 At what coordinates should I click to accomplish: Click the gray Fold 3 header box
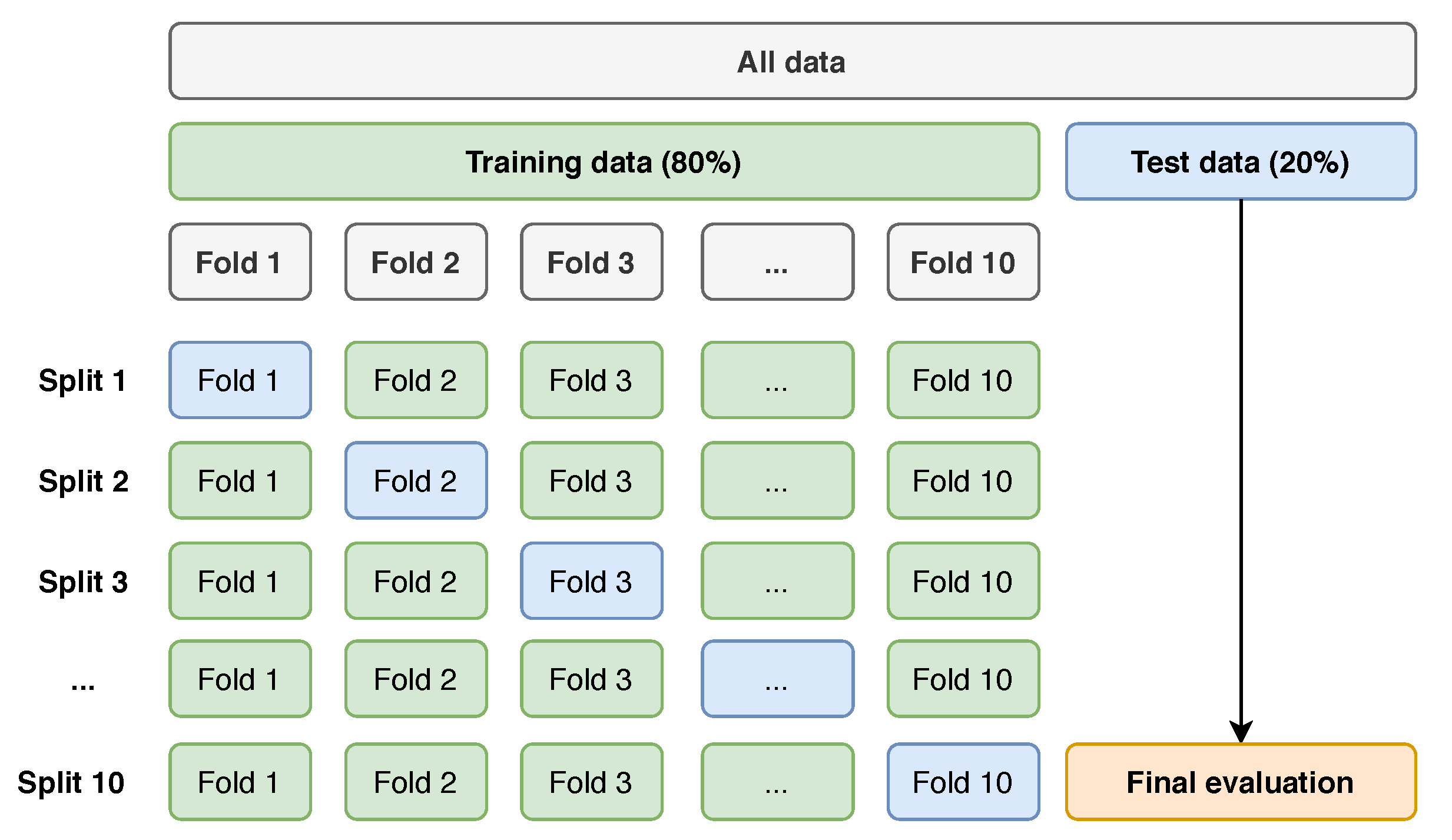[591, 262]
